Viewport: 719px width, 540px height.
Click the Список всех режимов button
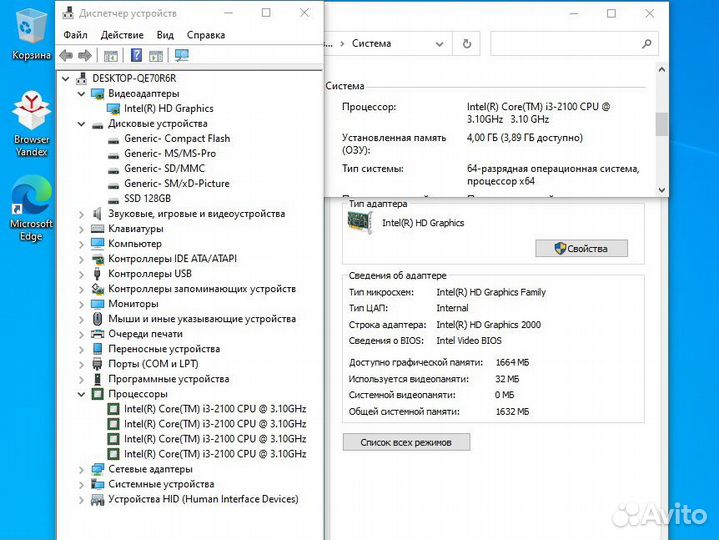pos(406,442)
